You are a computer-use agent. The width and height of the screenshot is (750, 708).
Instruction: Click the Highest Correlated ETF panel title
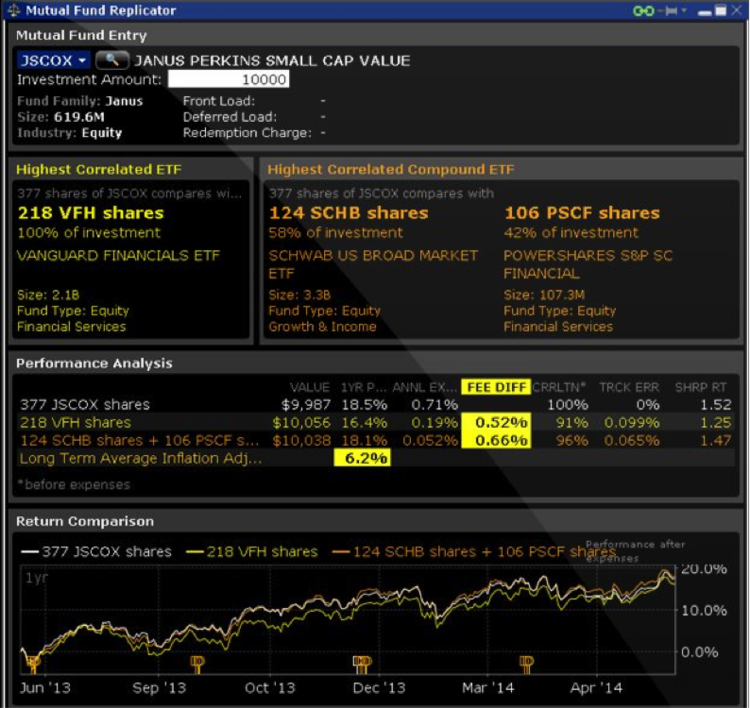99,169
